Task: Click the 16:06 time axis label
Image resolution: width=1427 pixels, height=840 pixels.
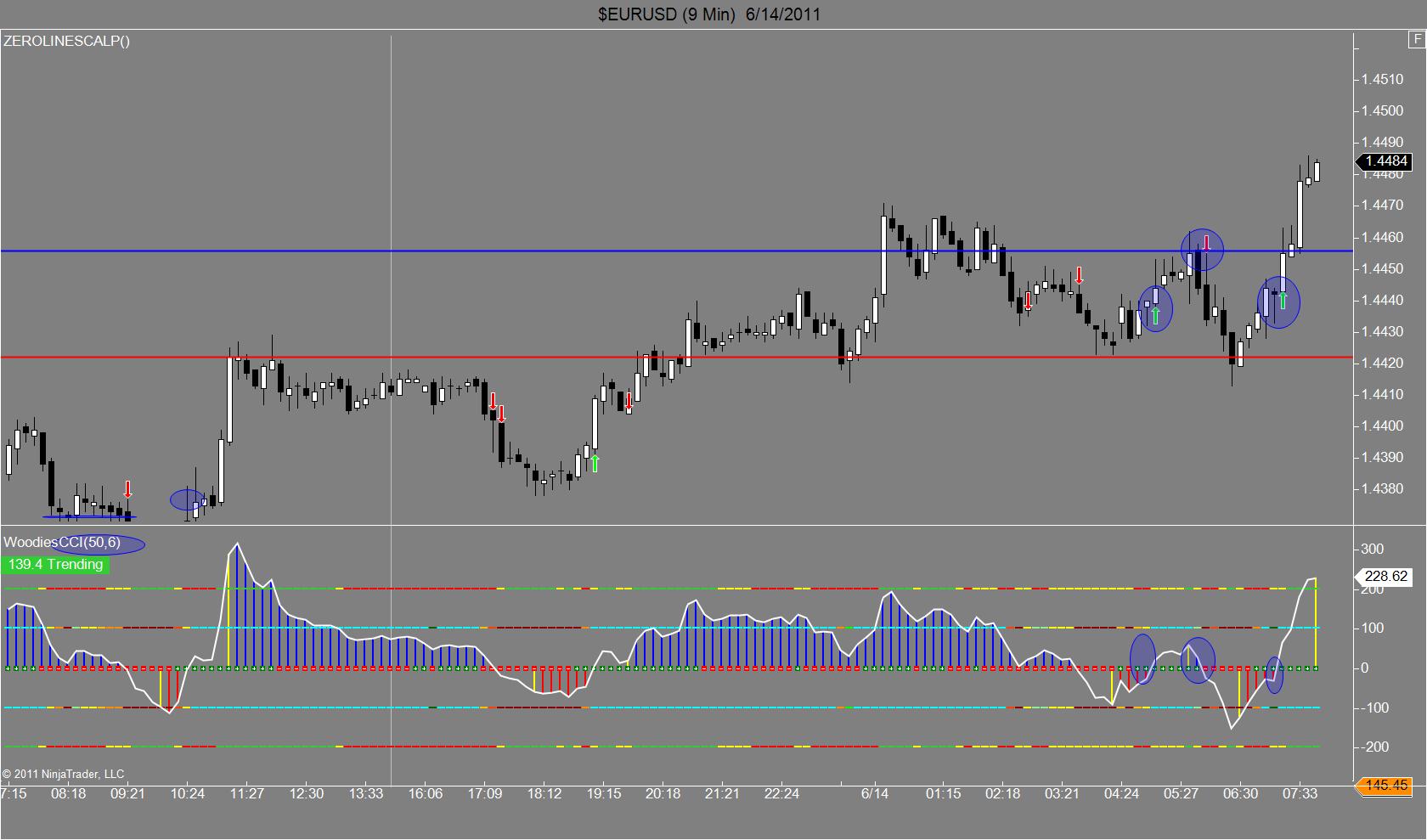Action: [426, 793]
